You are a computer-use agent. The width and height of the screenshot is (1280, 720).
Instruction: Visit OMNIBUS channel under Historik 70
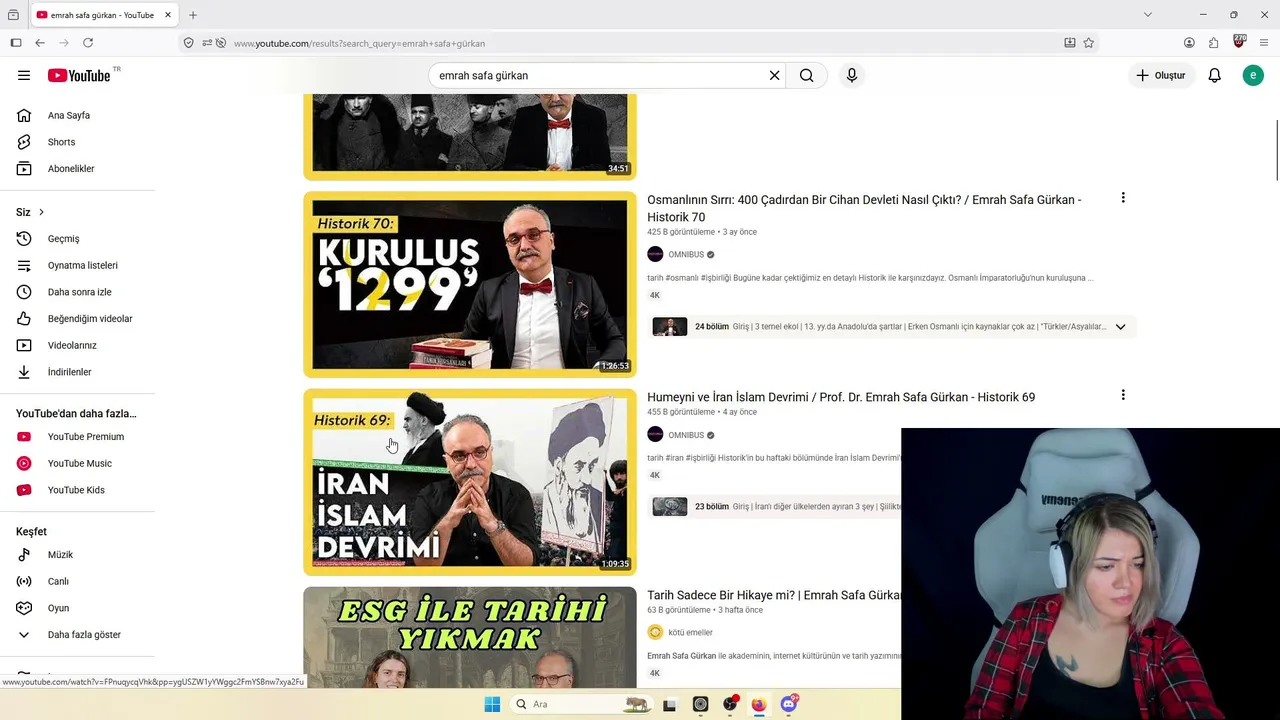[686, 255]
